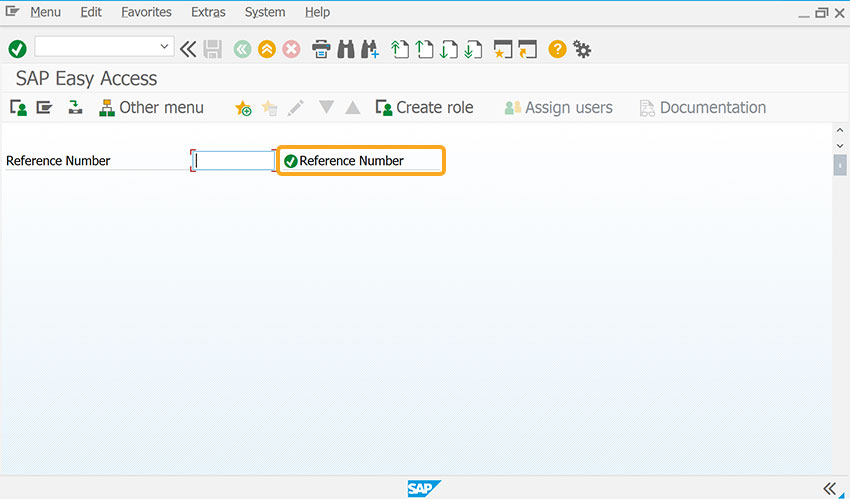This screenshot has width=850, height=500.
Task: Click the Find binoculars icon
Action: coord(346,49)
